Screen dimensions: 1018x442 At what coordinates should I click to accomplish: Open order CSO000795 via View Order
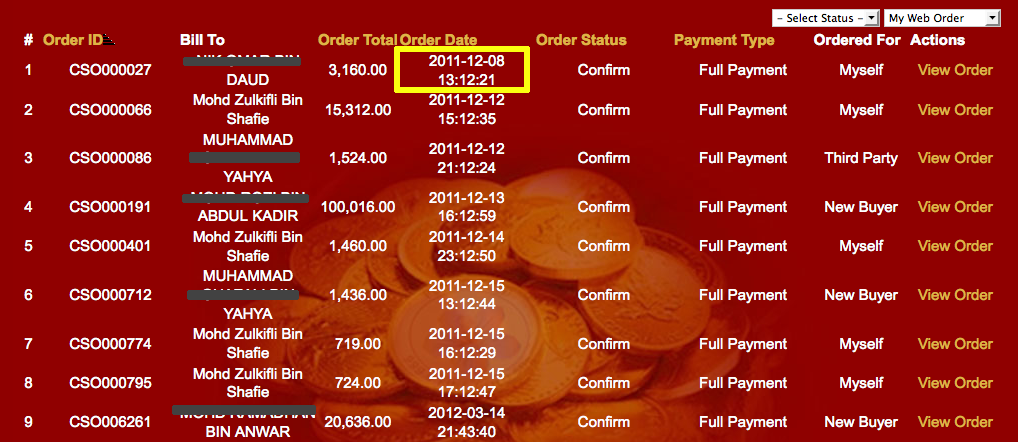pyautogui.click(x=955, y=383)
